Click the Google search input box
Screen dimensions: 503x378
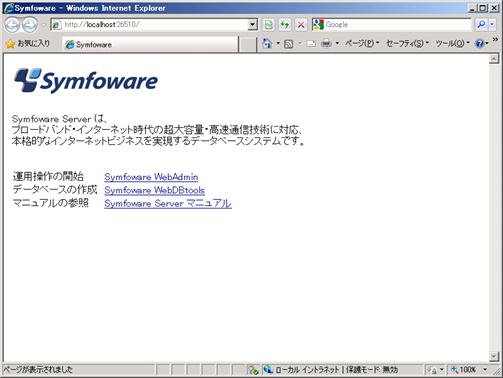[x=398, y=25]
